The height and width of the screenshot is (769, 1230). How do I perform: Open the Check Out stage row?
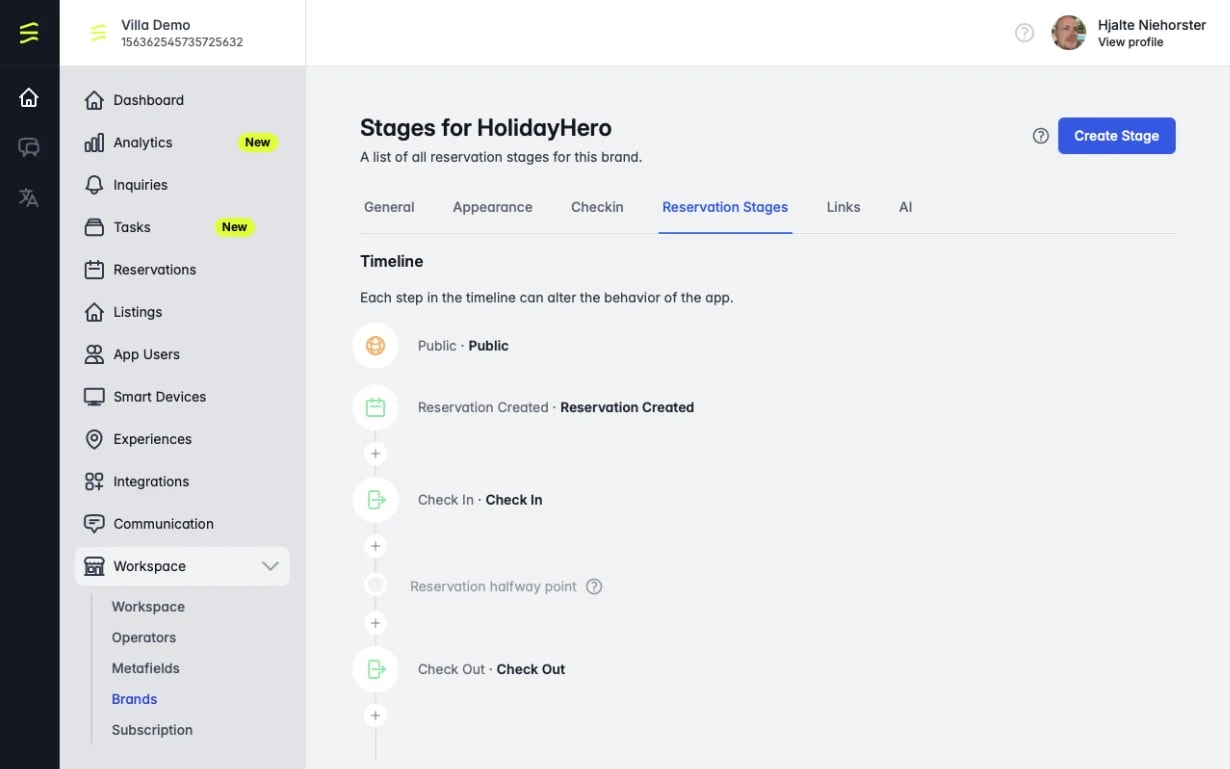point(491,669)
